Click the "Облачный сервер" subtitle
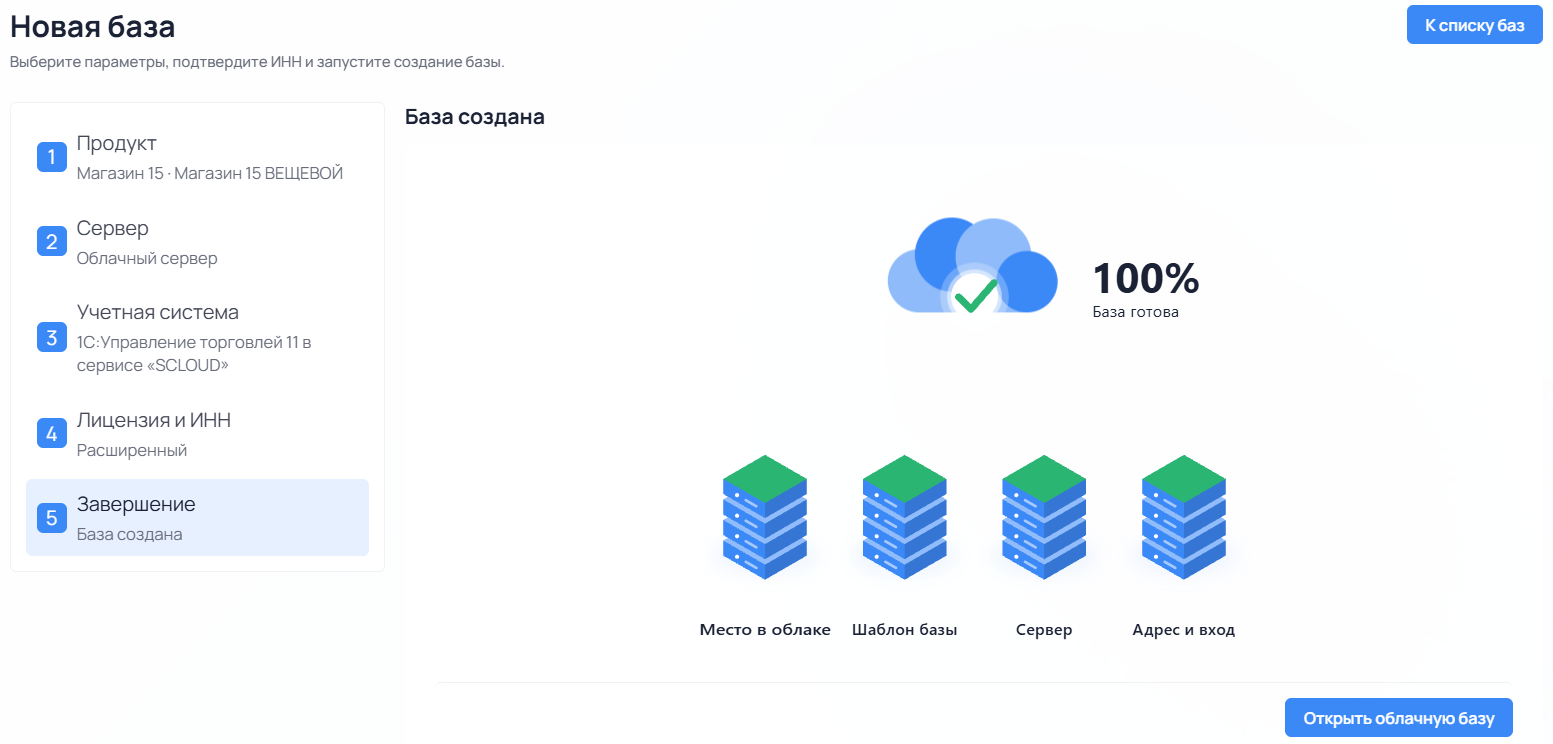 pos(147,259)
